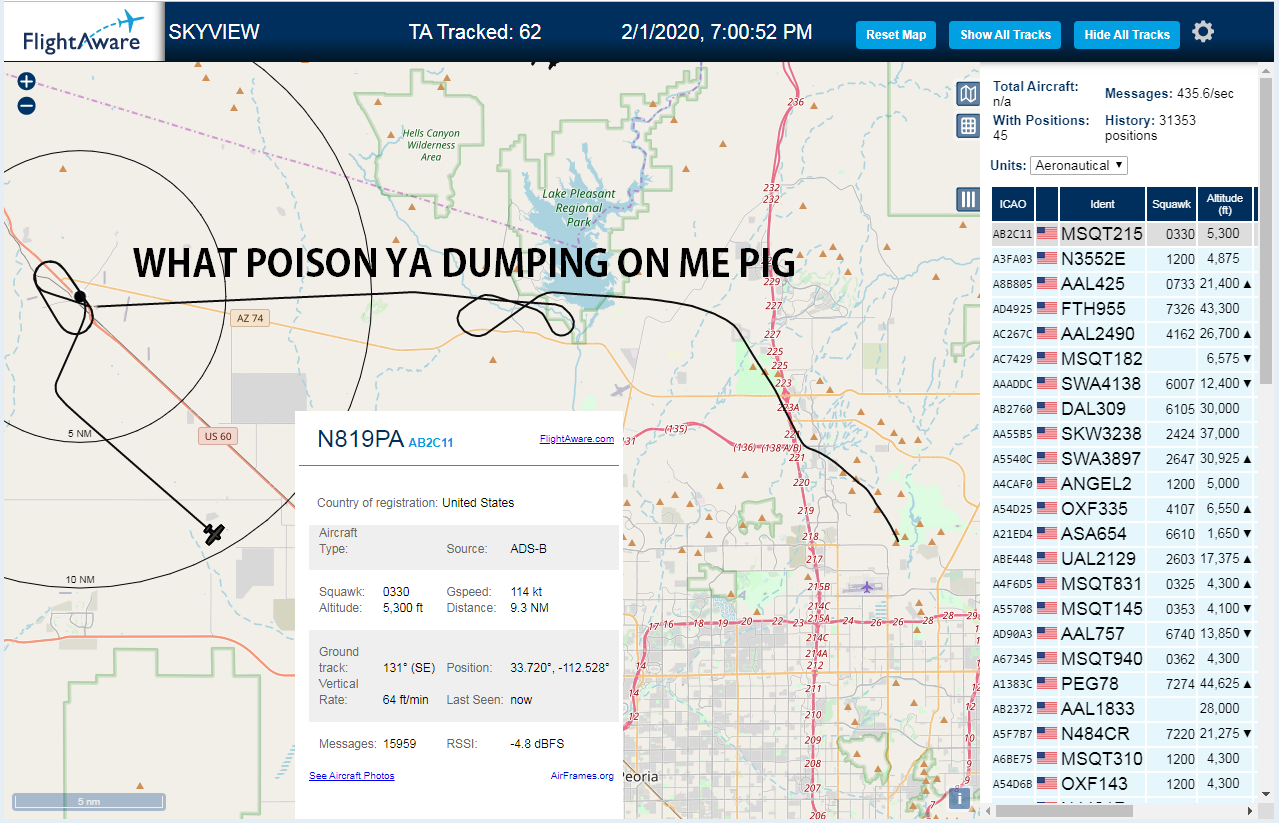Sort by Squawk column header
This screenshot has width=1279, height=823.
[1171, 204]
